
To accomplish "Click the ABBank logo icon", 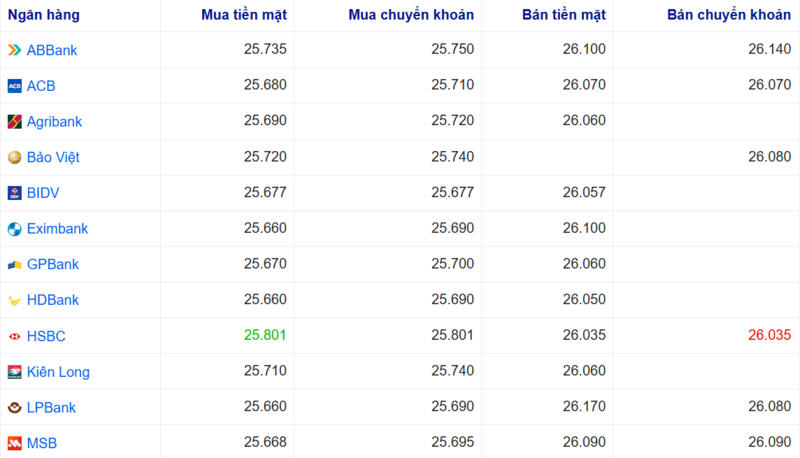I will pos(14,50).
